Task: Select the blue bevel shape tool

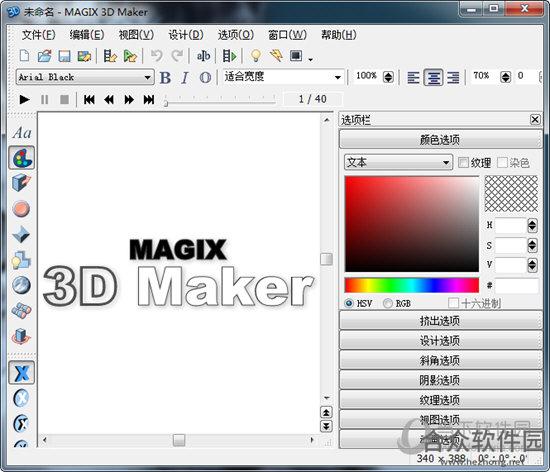Action: point(21,234)
